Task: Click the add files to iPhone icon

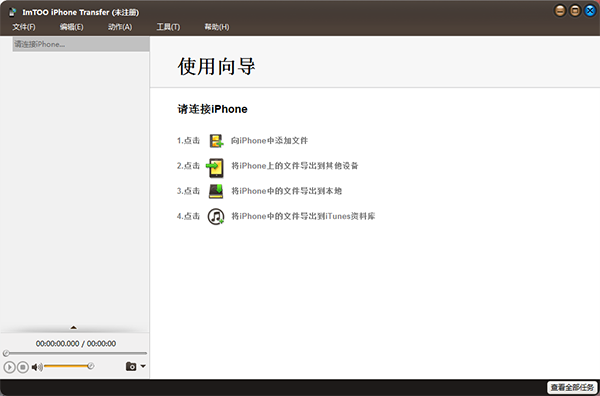Action: [x=216, y=141]
